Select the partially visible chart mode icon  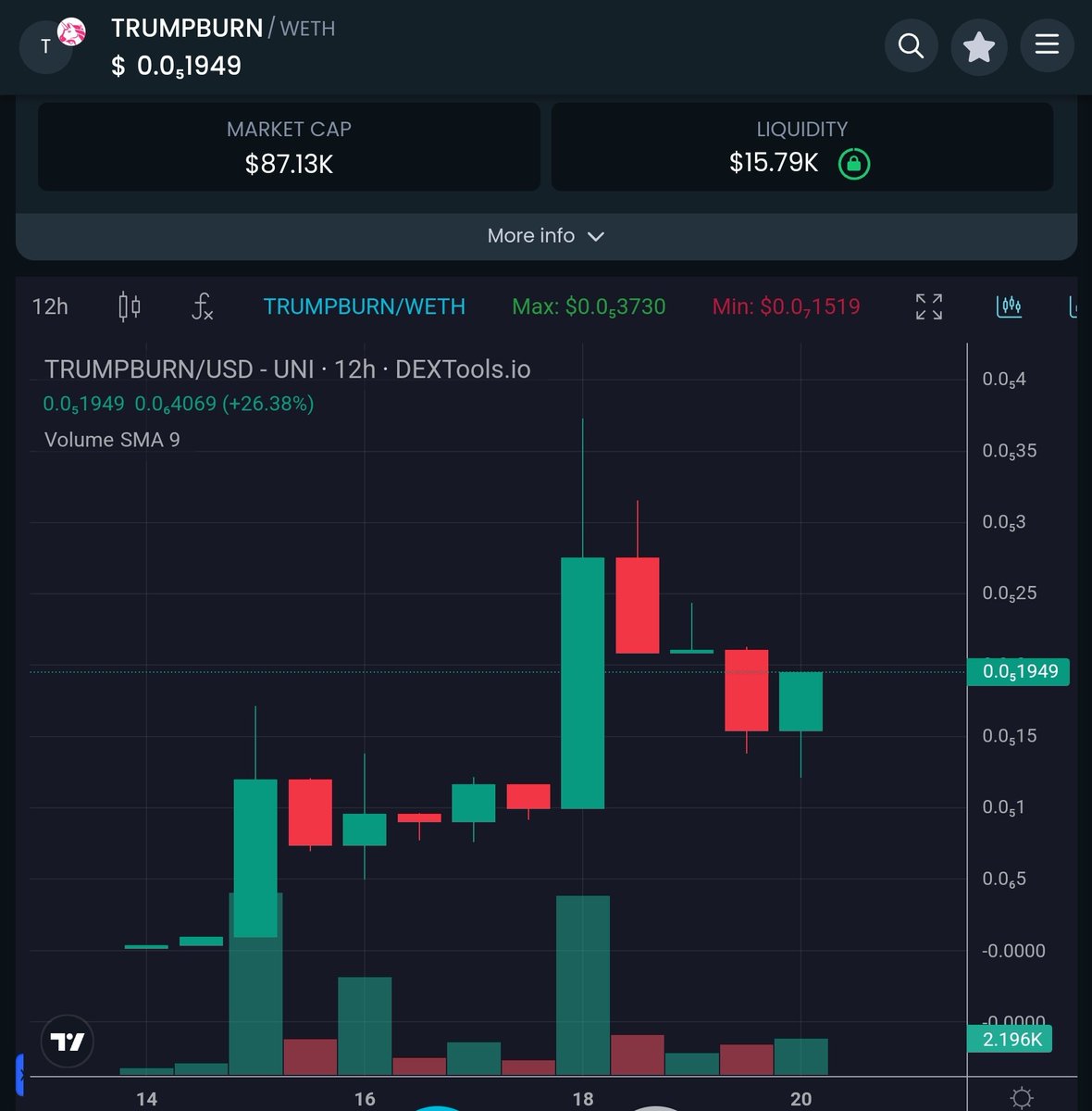click(x=1073, y=306)
